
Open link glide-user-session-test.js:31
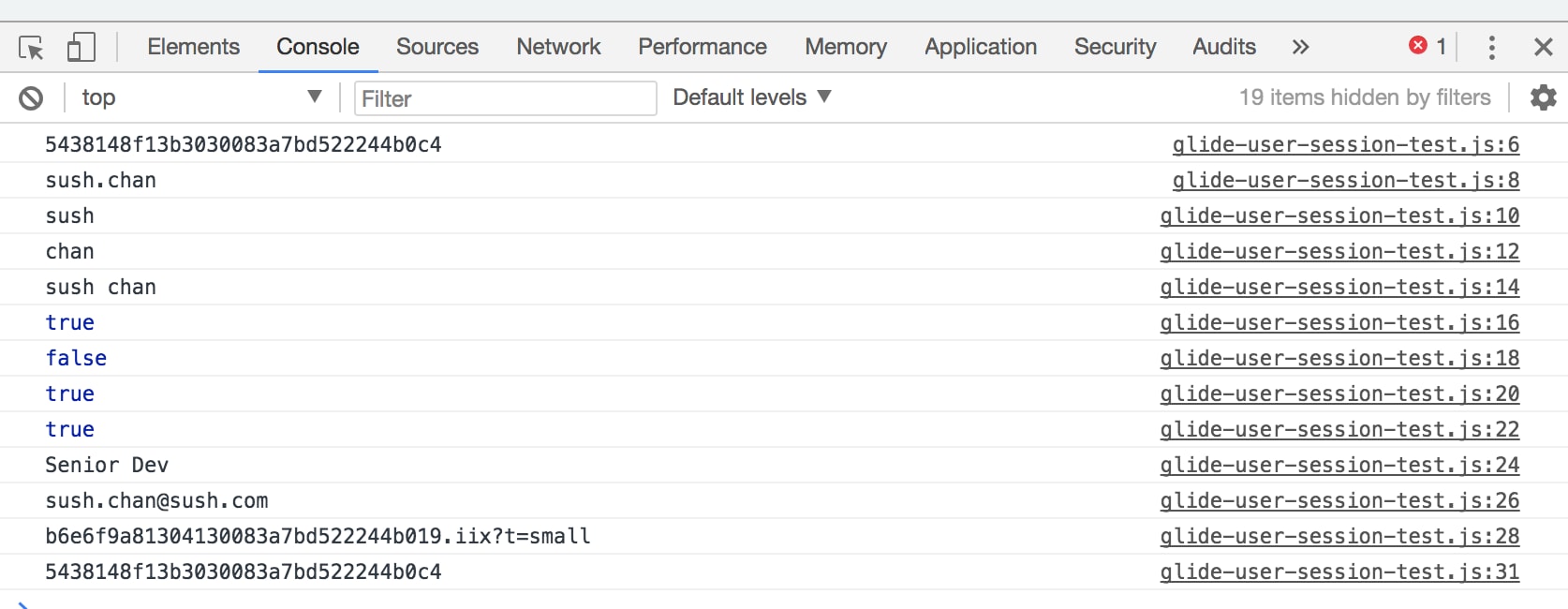point(1339,572)
